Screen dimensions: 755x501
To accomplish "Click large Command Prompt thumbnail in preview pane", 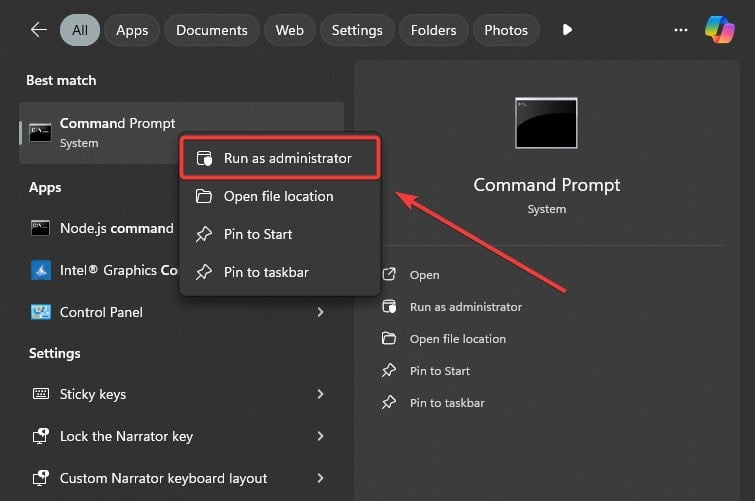I will pyautogui.click(x=546, y=123).
